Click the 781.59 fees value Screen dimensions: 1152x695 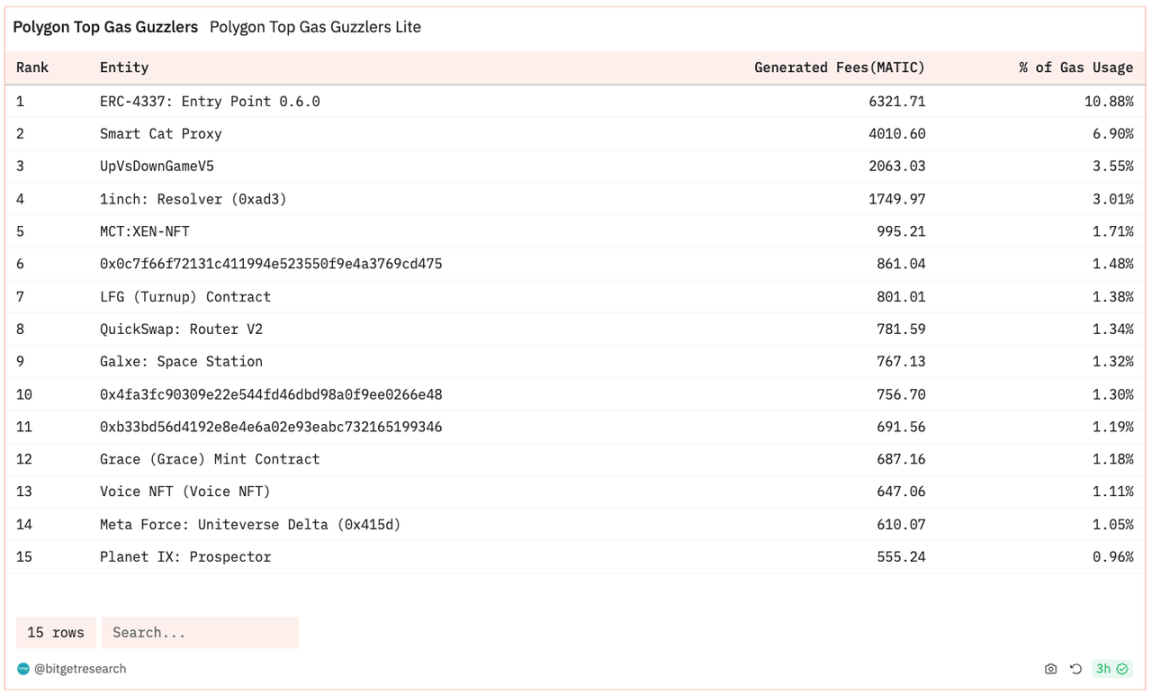coord(901,329)
